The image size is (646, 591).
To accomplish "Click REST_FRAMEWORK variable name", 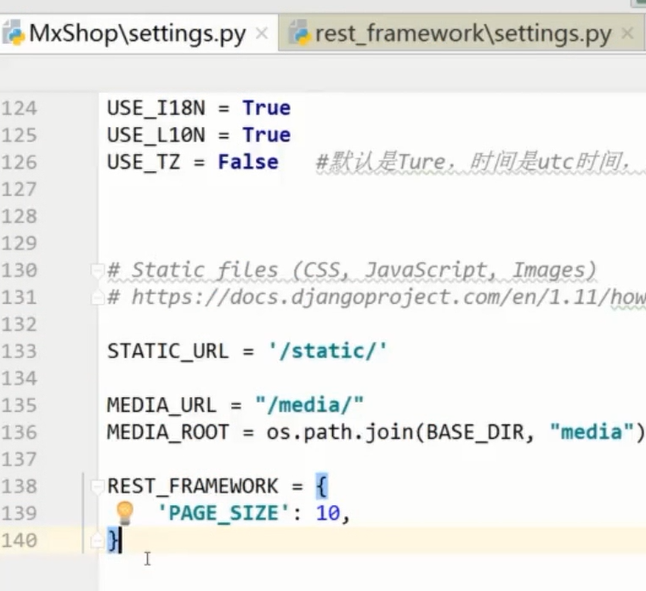I will (192, 486).
